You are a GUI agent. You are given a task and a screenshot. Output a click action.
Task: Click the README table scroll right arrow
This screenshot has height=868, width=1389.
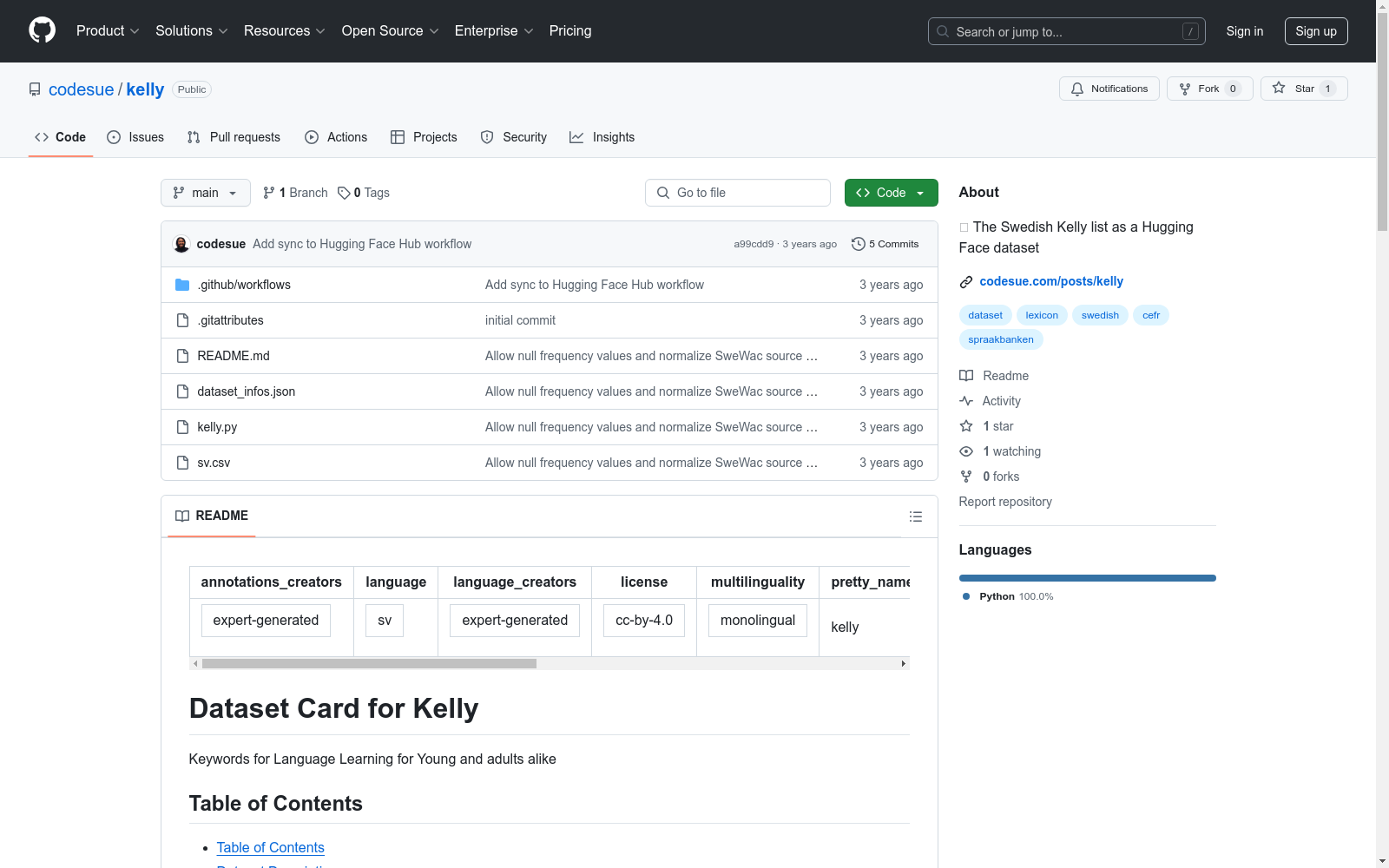[904, 663]
